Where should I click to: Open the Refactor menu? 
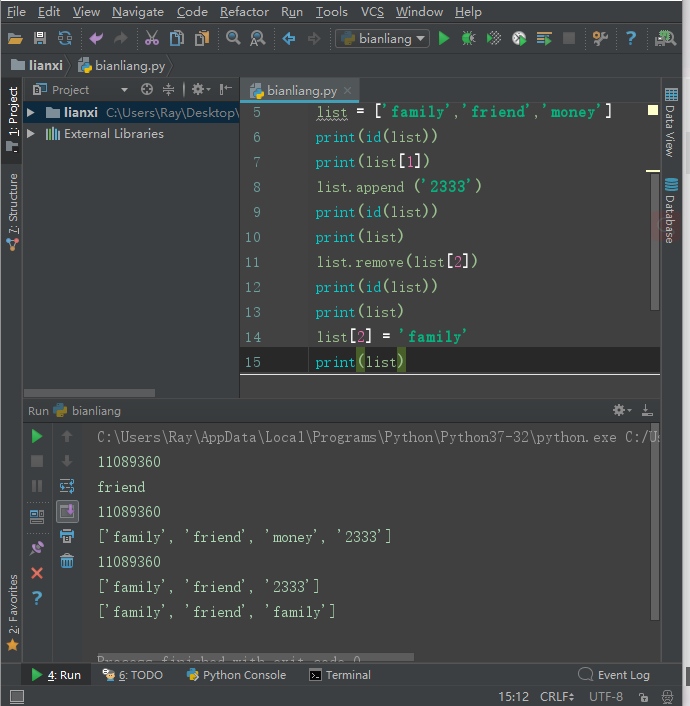point(244,12)
